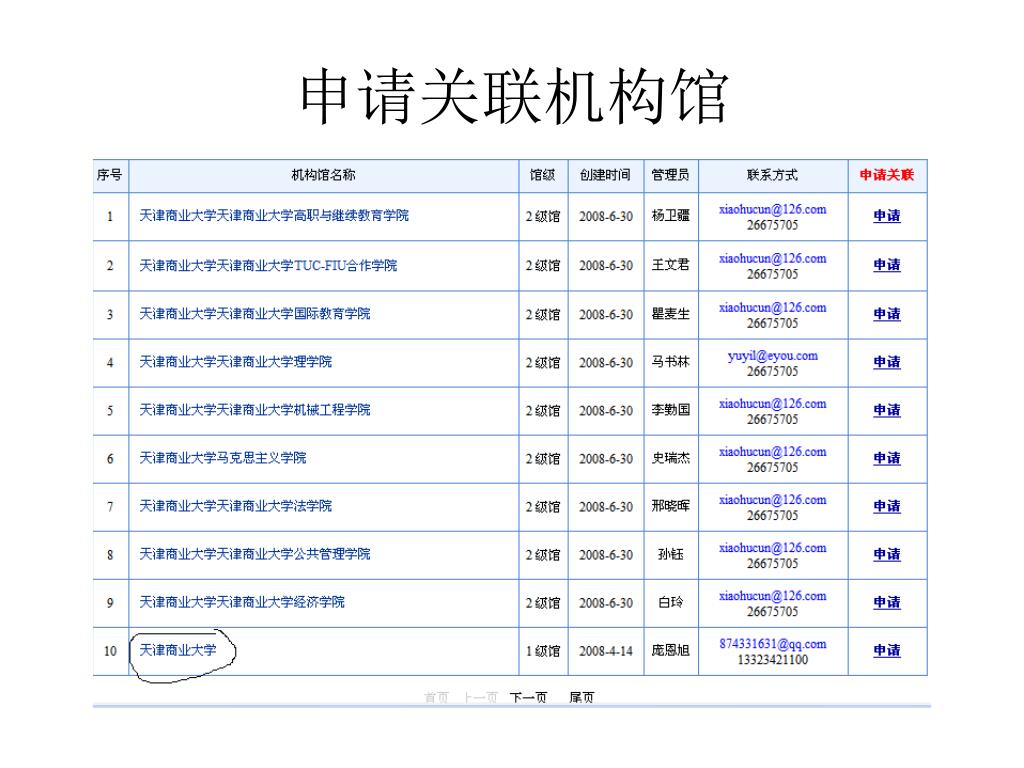The height and width of the screenshot is (768, 1024).
Task: Click 申请 for 法学院 row
Action: coord(887,506)
